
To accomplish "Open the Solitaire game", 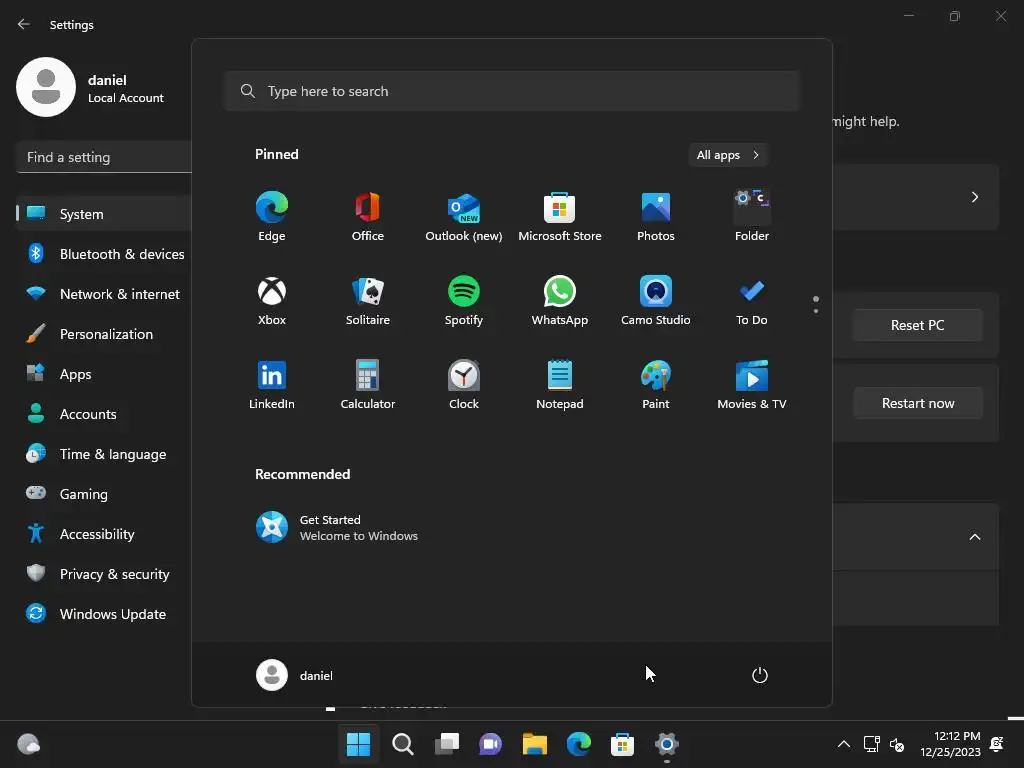I will pos(368,301).
